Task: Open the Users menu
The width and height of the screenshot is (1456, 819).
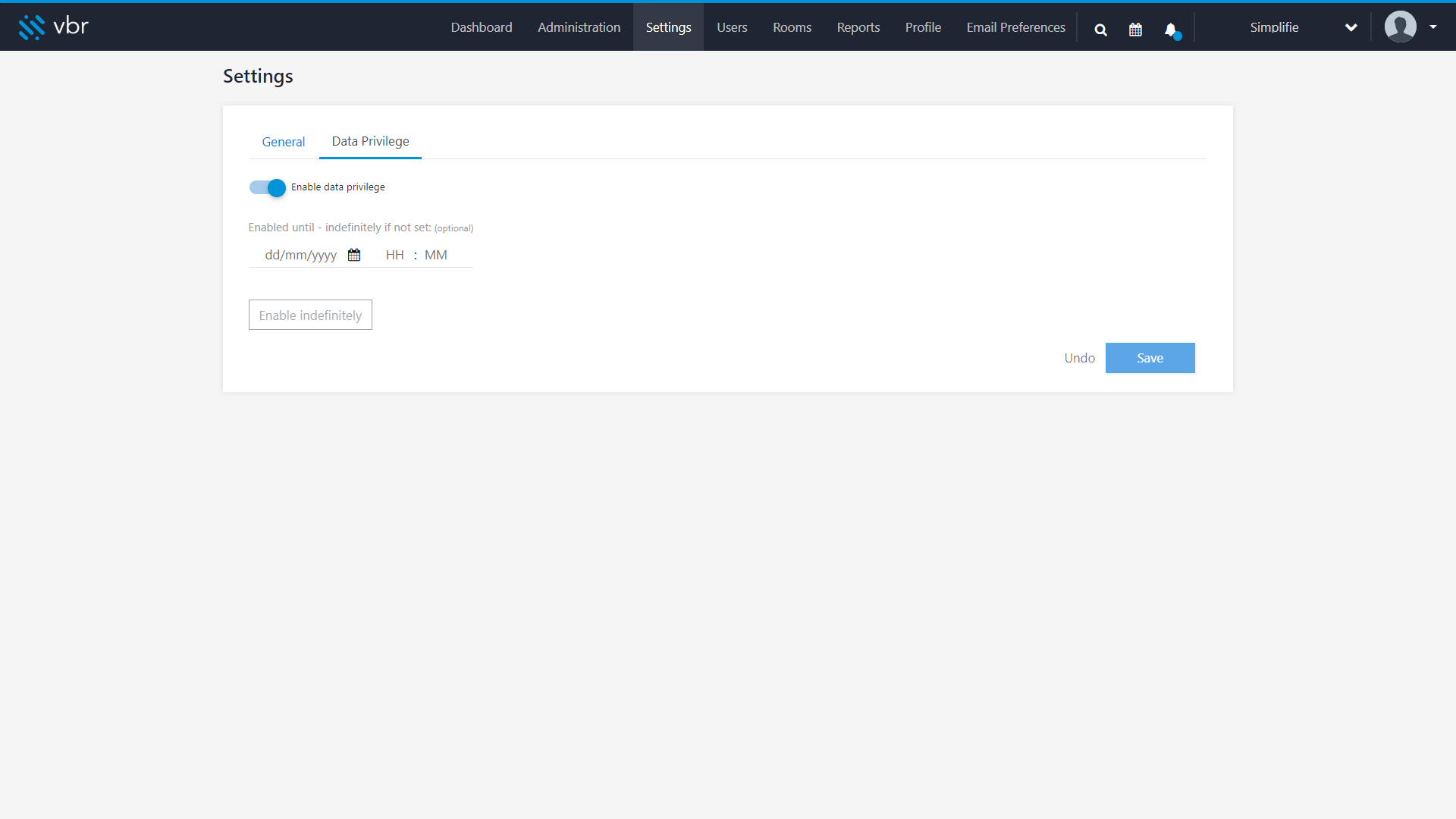Action: (732, 27)
